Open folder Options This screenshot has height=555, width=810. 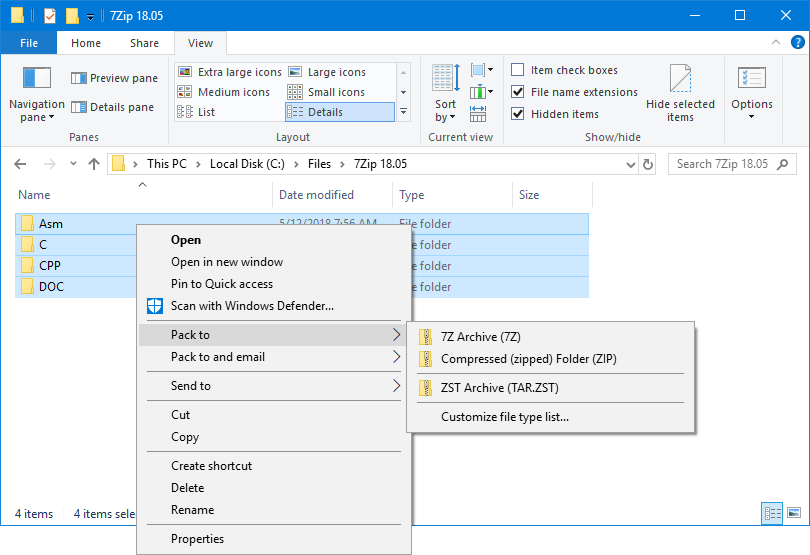pyautogui.click(x=752, y=94)
